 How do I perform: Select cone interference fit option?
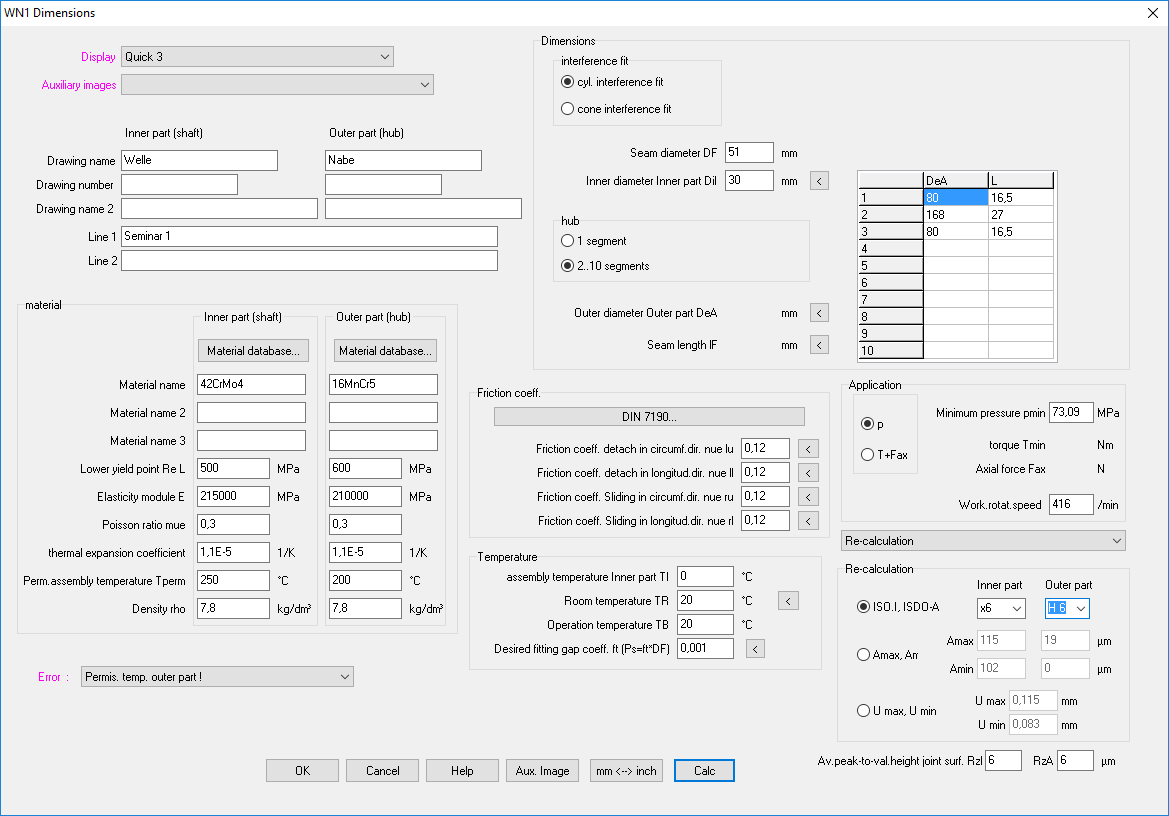(x=568, y=109)
